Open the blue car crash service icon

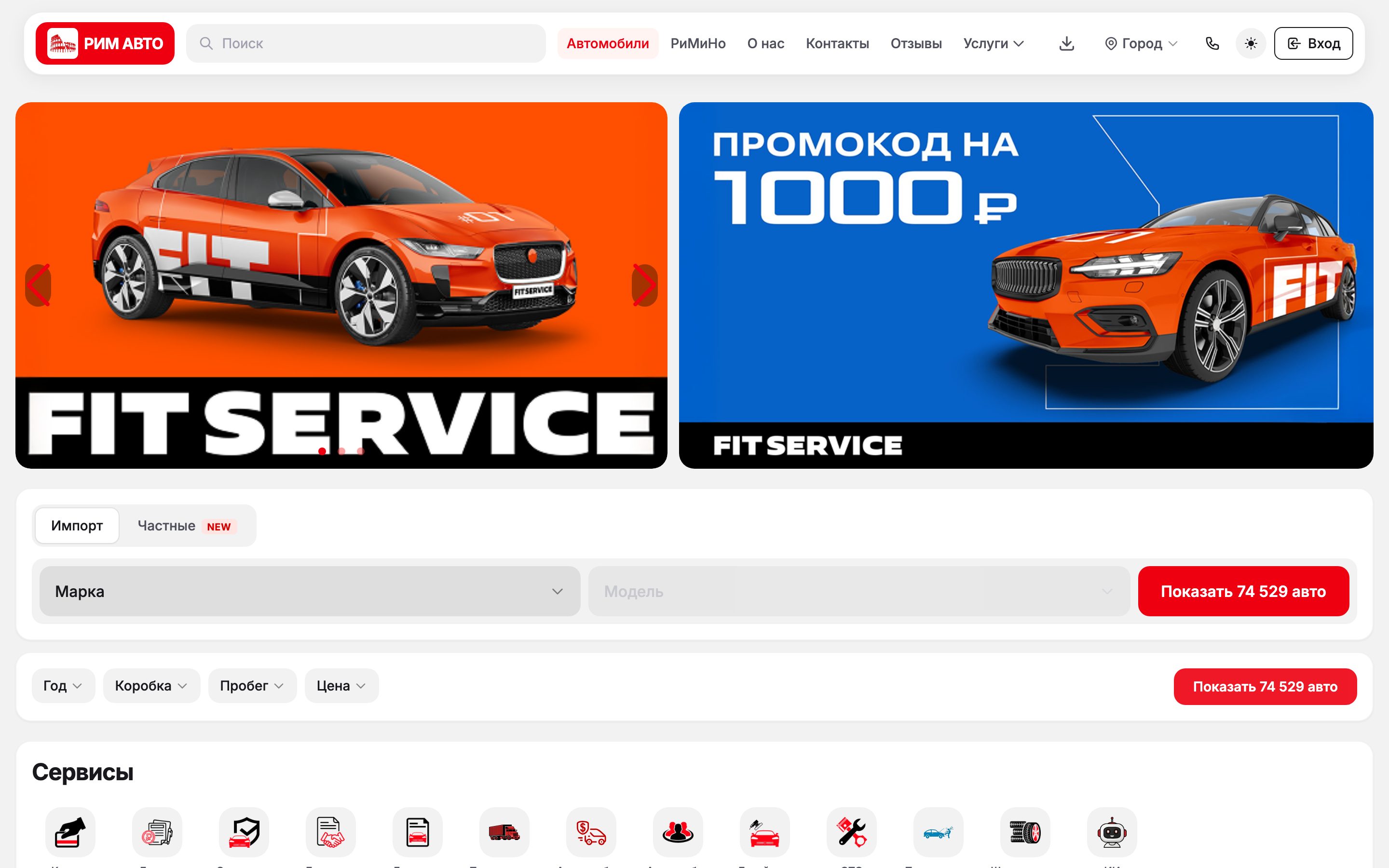939,832
